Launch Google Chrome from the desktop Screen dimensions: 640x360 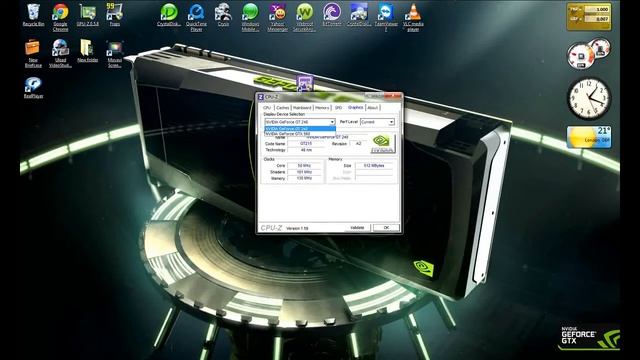(x=60, y=17)
